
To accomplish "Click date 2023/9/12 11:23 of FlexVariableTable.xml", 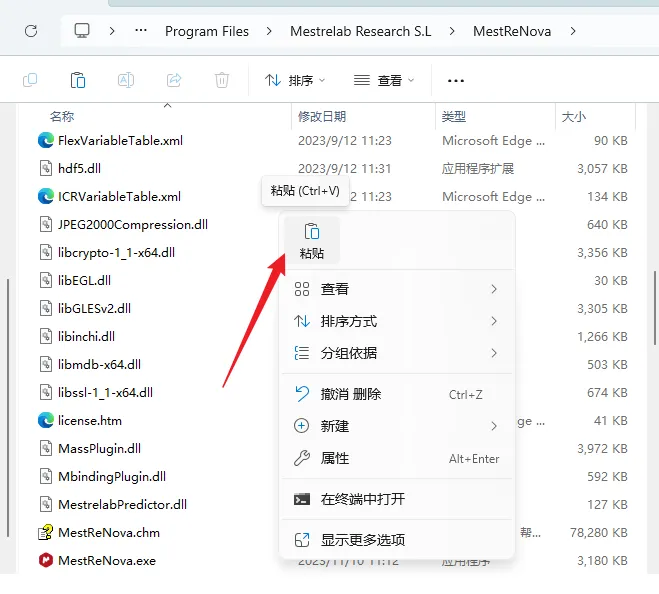I will (345, 140).
